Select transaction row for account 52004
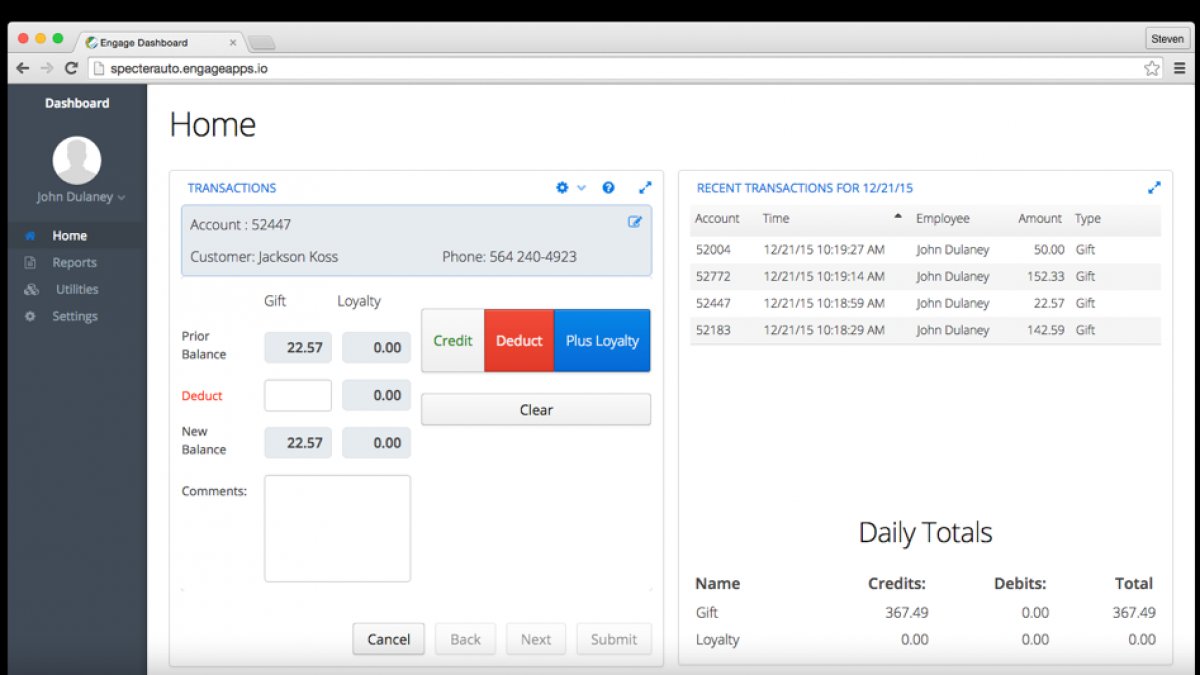This screenshot has width=1200, height=675. tap(925, 250)
